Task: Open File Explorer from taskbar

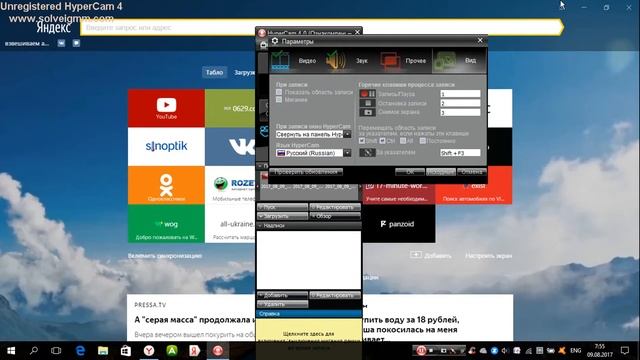Action: pyautogui.click(x=103, y=351)
